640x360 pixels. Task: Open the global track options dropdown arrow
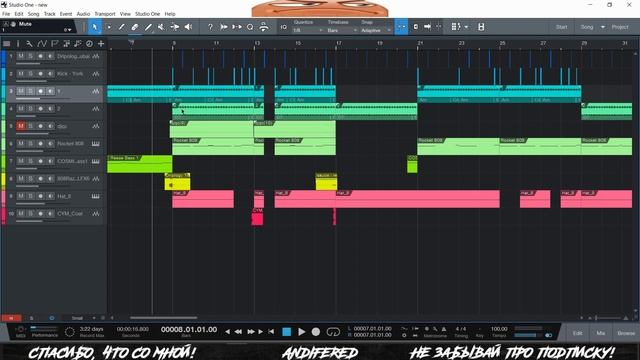click(x=466, y=27)
